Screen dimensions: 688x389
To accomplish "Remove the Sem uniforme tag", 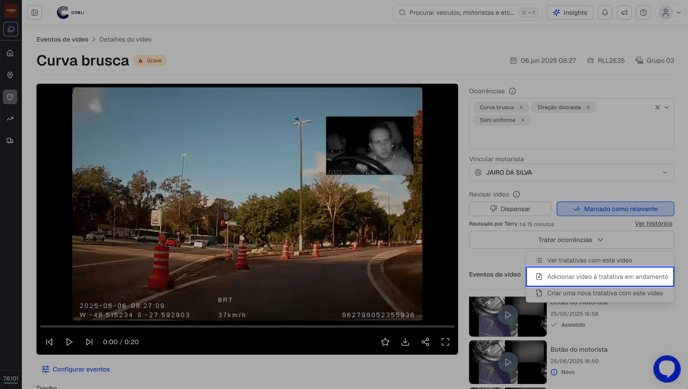I will pyautogui.click(x=523, y=120).
